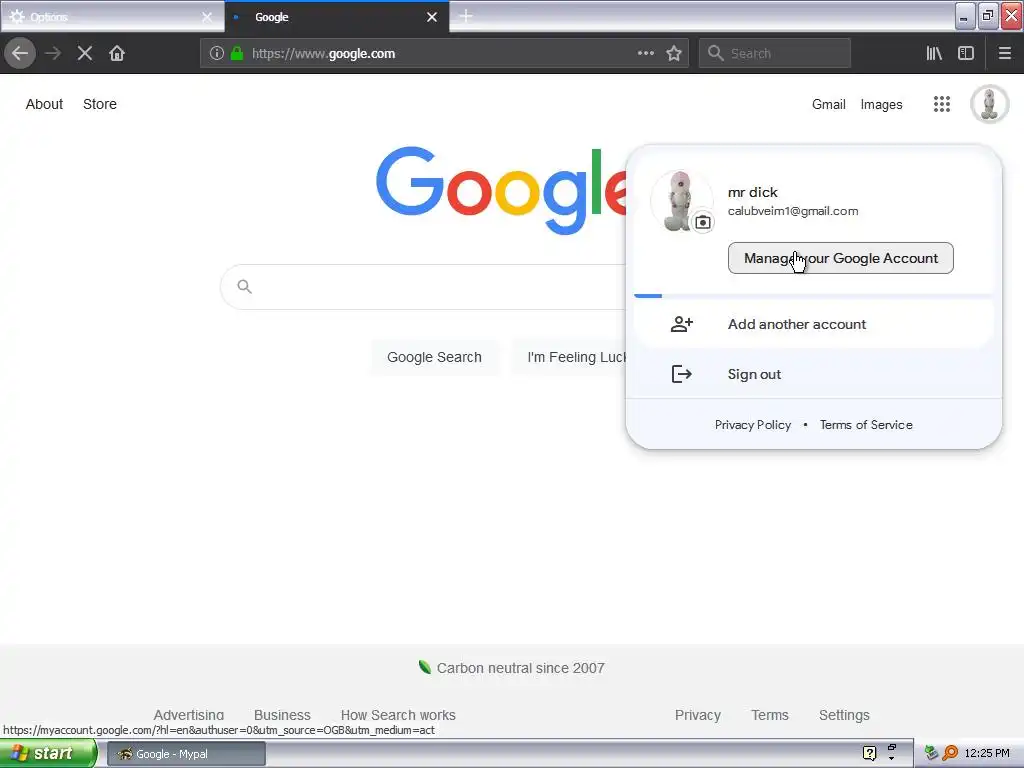Bookmark this page with the star icon
Image resolution: width=1024 pixels, height=768 pixels.
(x=674, y=54)
